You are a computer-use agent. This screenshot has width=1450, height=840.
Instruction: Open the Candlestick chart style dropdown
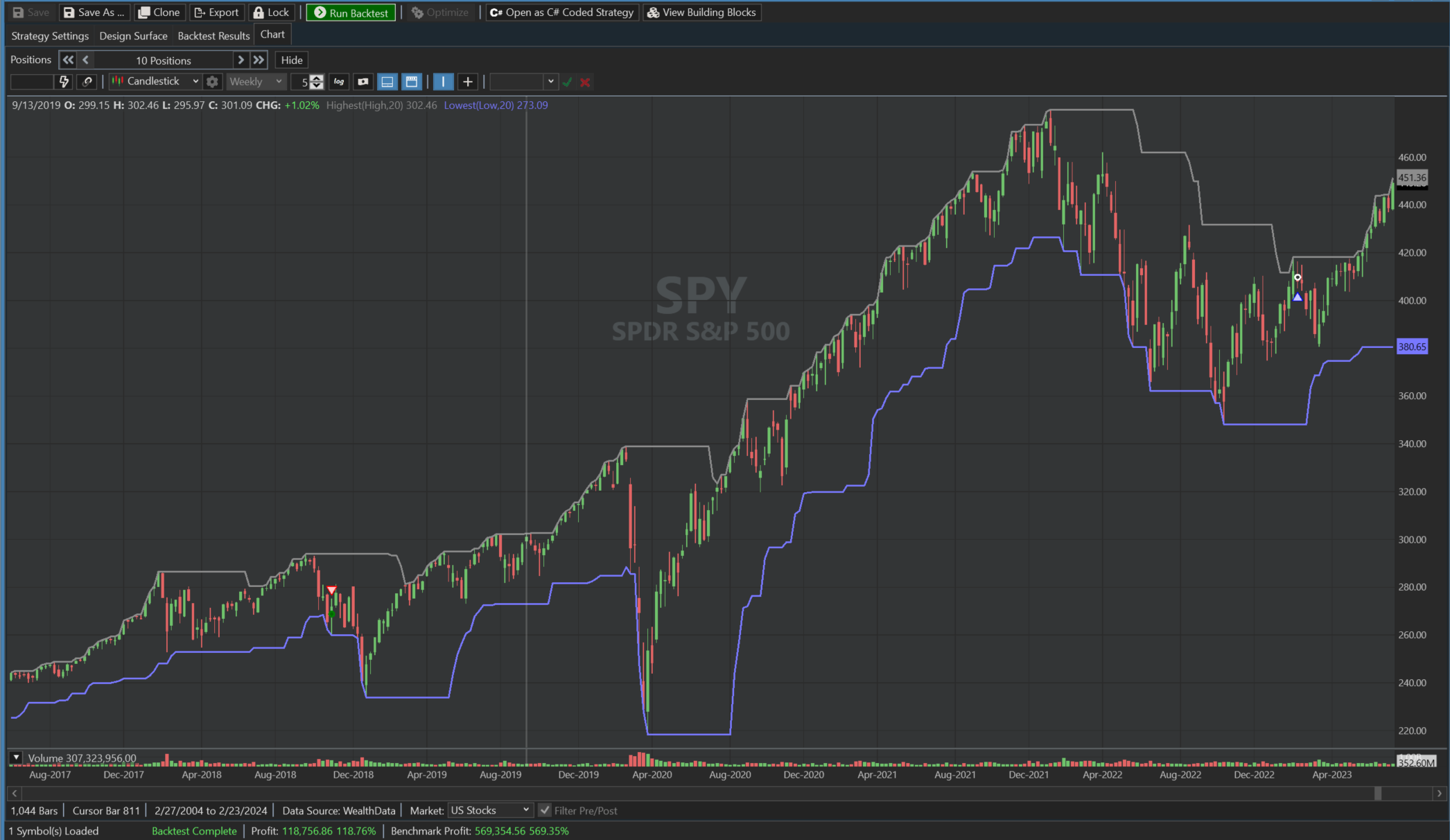(x=155, y=82)
